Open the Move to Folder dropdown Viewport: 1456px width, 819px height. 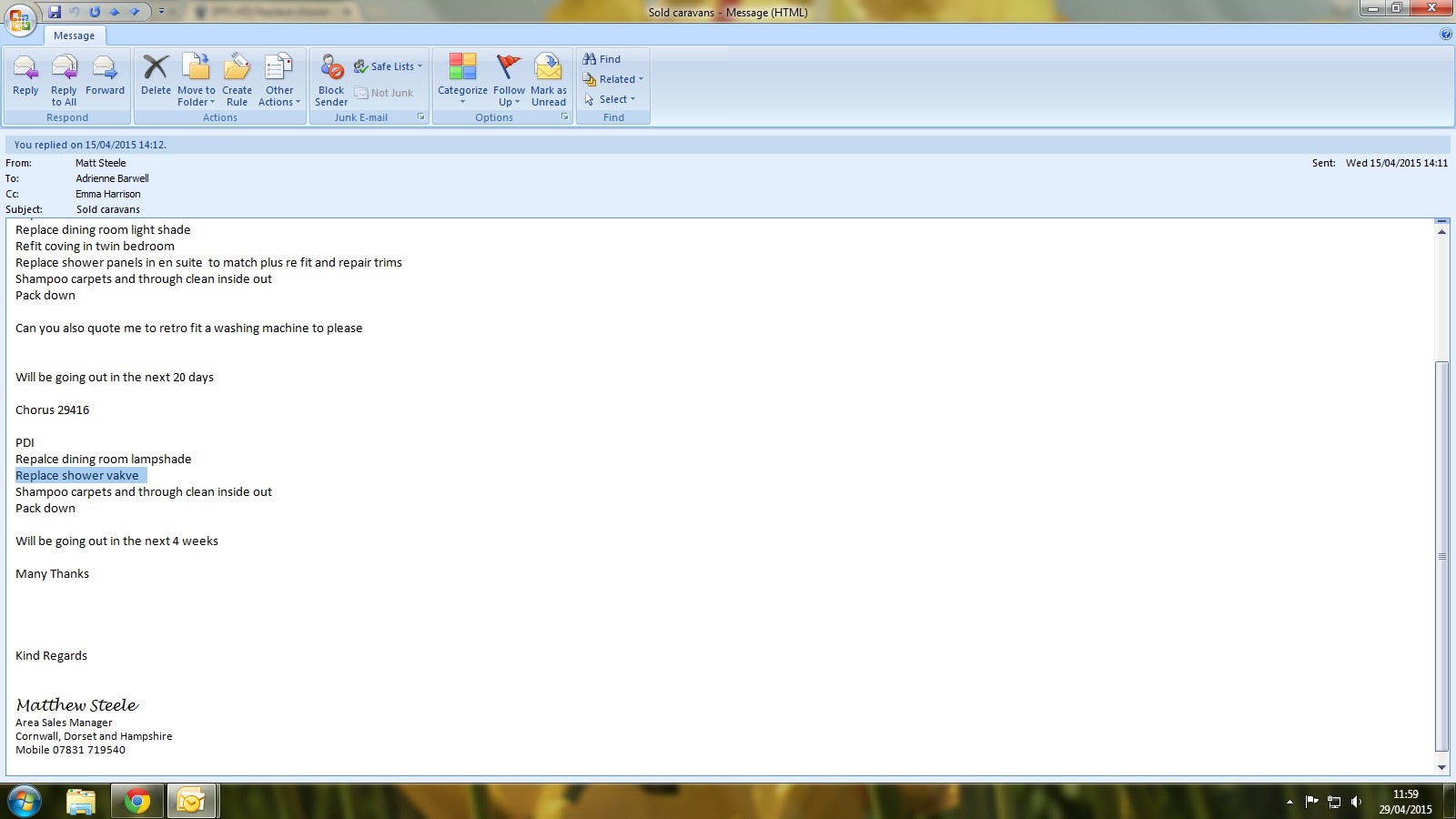[x=197, y=80]
